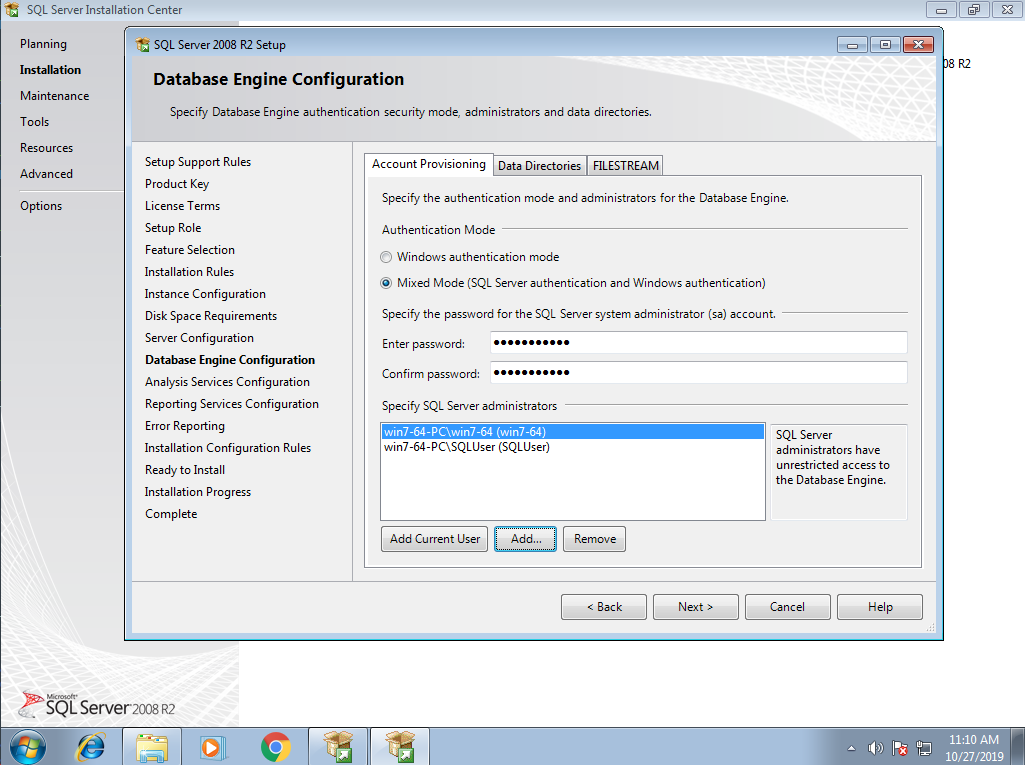Click the Action Center flag tray icon
The height and width of the screenshot is (765, 1025).
[900, 747]
